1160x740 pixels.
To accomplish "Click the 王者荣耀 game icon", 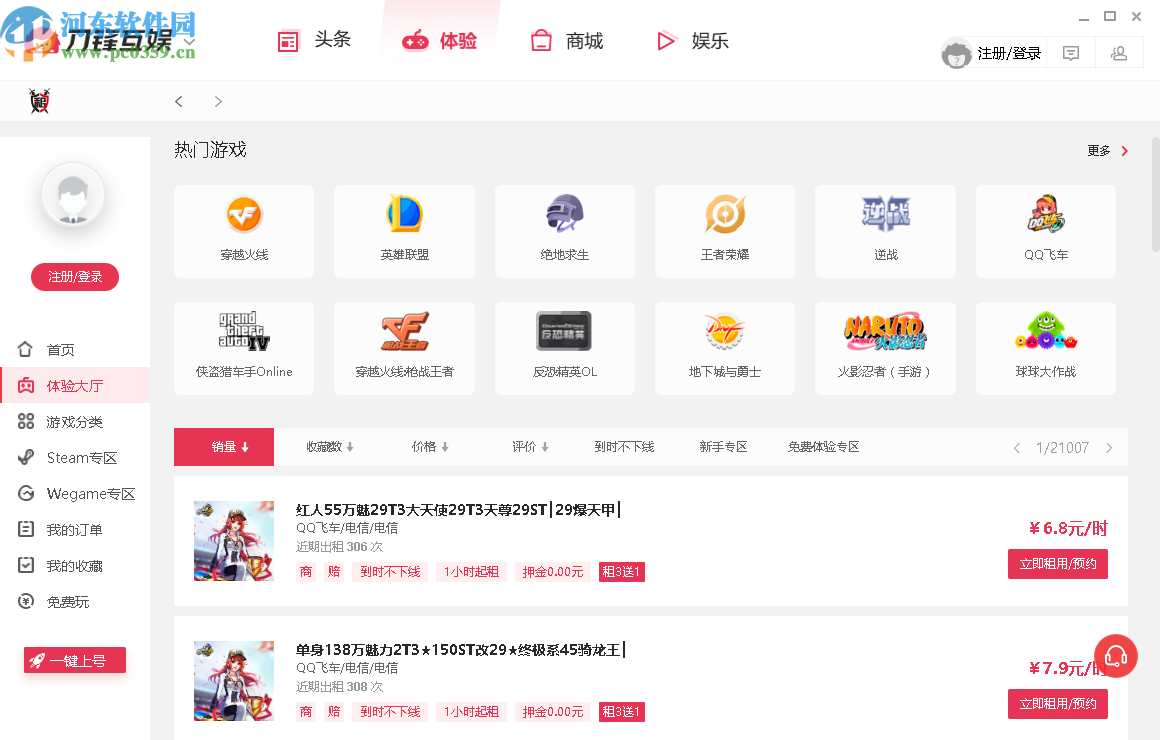I will coord(724,231).
